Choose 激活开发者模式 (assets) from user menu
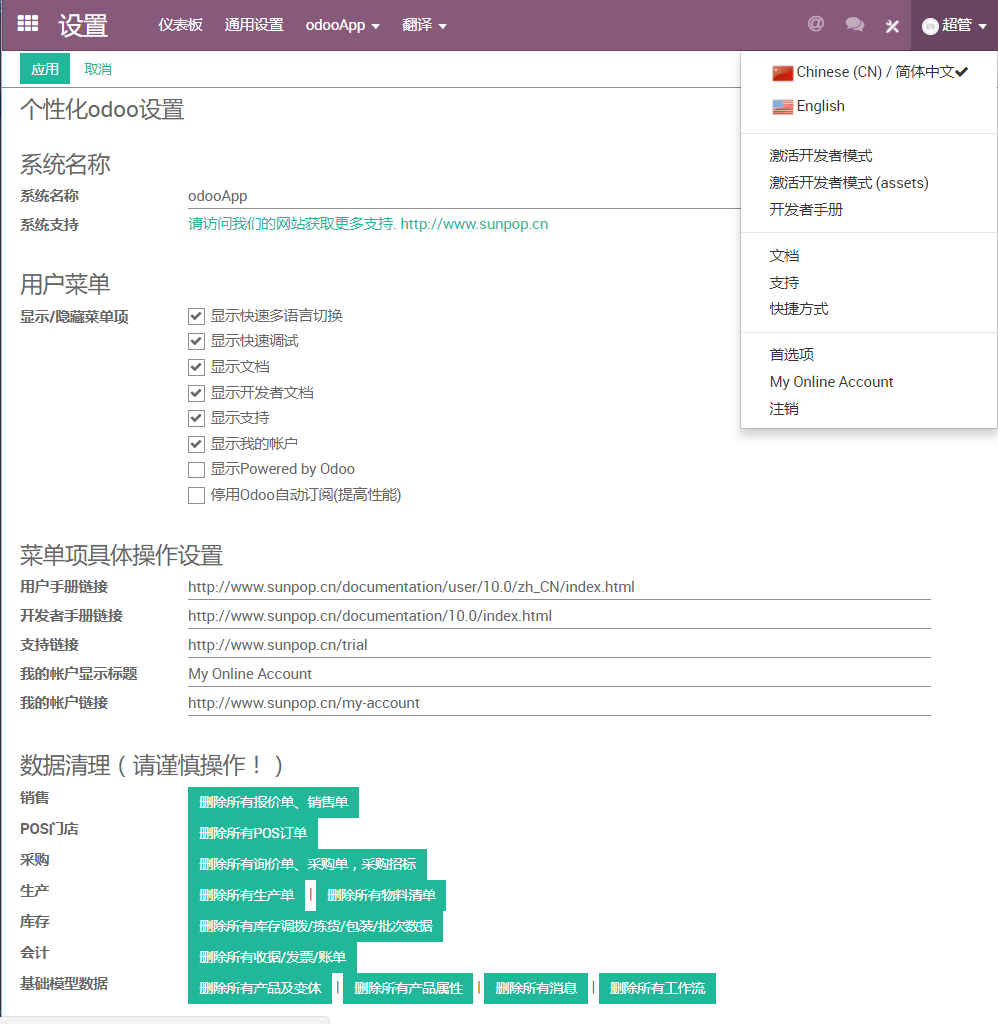The image size is (998, 1024). [848, 183]
